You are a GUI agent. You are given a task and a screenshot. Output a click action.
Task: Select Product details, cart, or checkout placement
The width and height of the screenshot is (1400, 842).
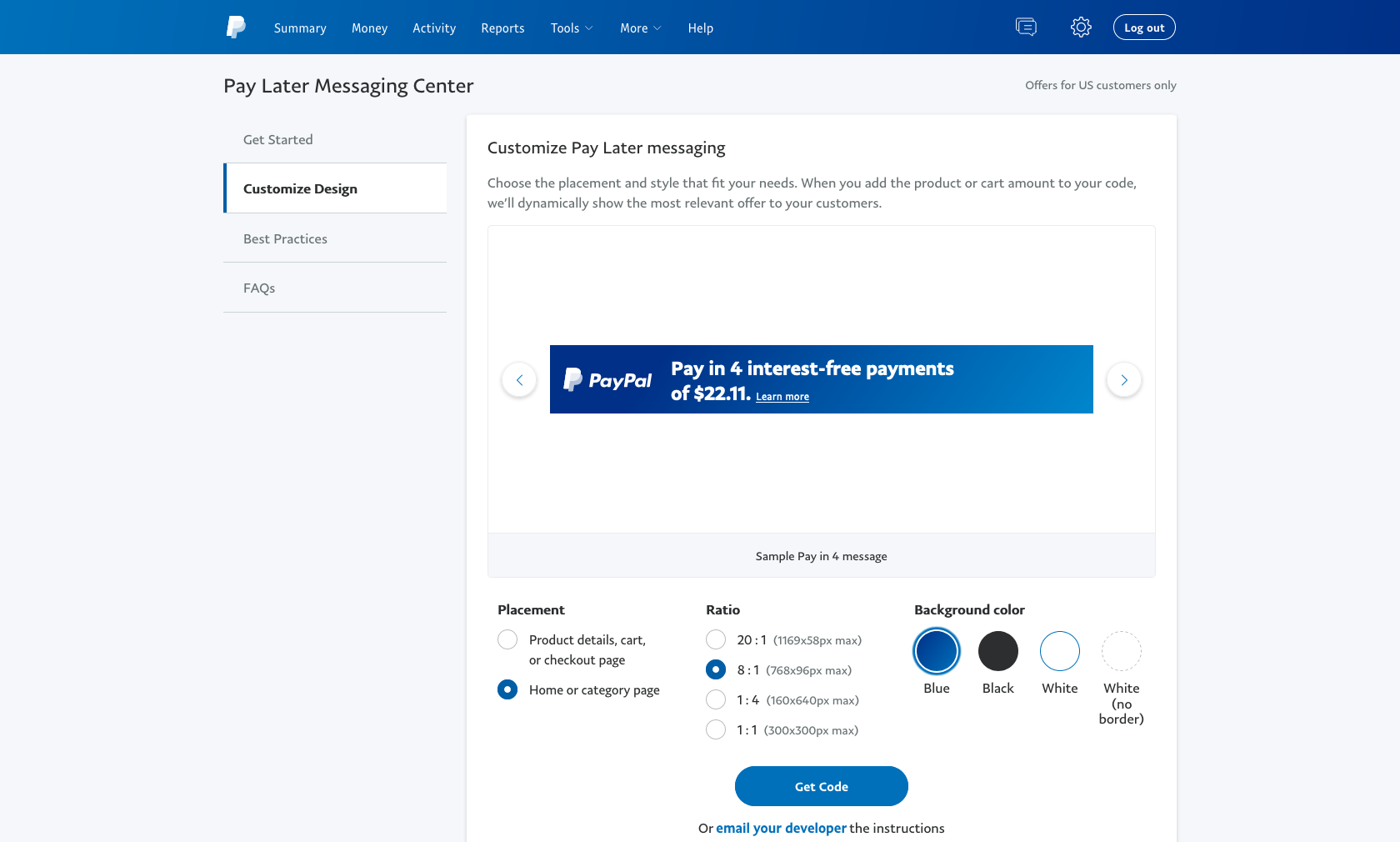[x=507, y=639]
